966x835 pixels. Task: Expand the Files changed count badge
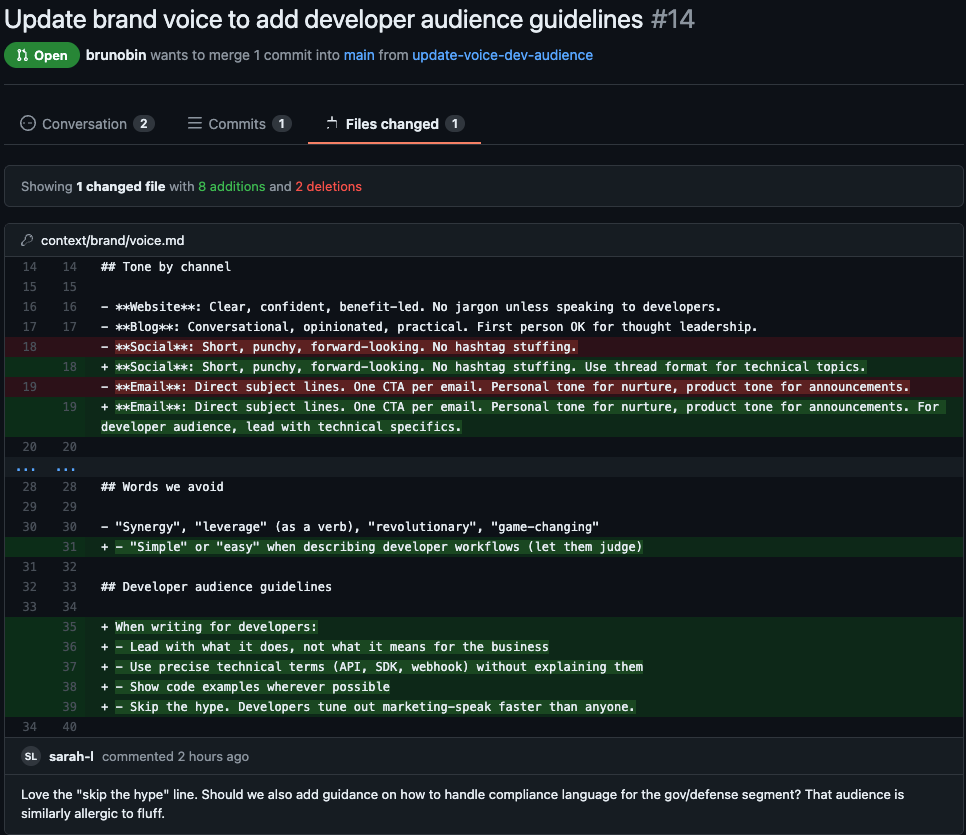pyautogui.click(x=455, y=123)
